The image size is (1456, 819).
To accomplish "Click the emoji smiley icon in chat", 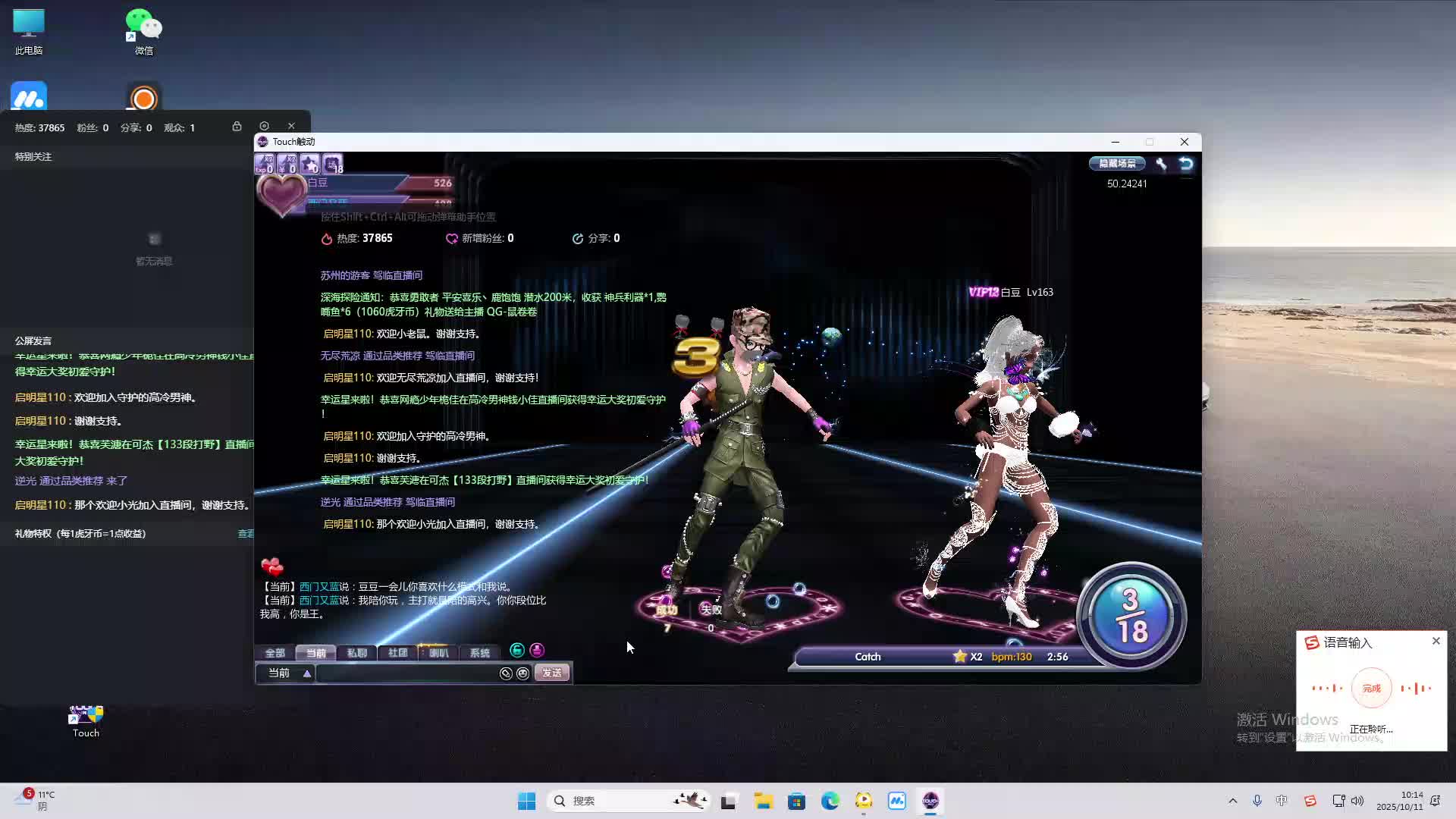I will [523, 673].
